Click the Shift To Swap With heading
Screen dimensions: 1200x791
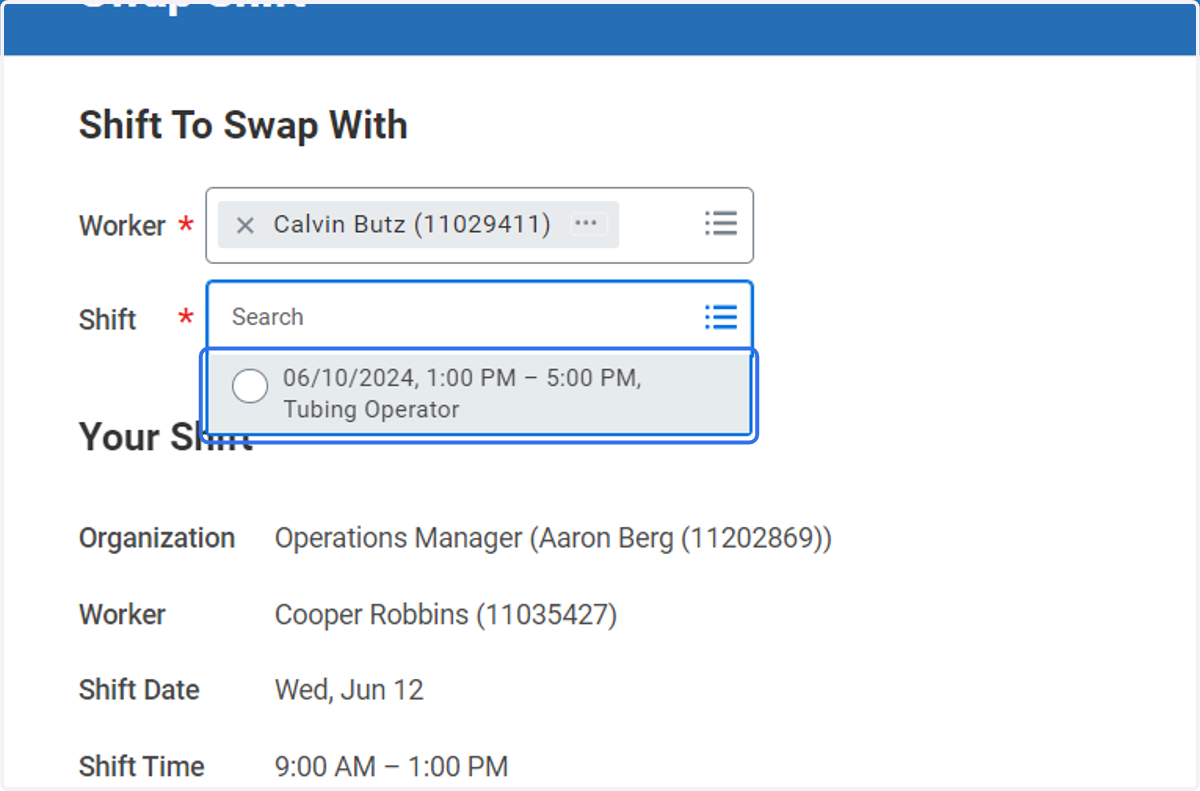243,126
